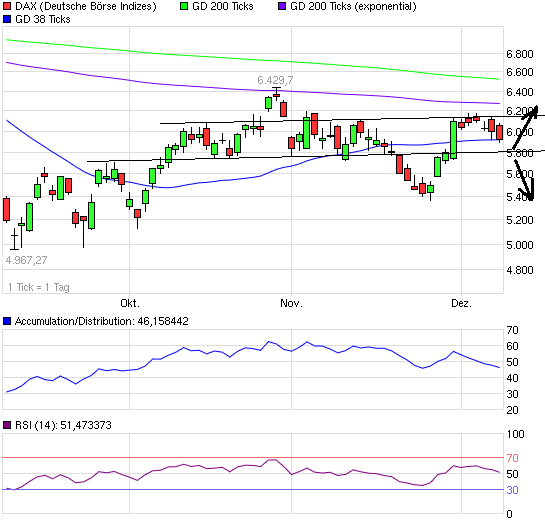Image resolution: width=545 pixels, height=522 pixels.
Task: Click the candlestick at the 6.429,7 high
Action: pyautogui.click(x=276, y=95)
